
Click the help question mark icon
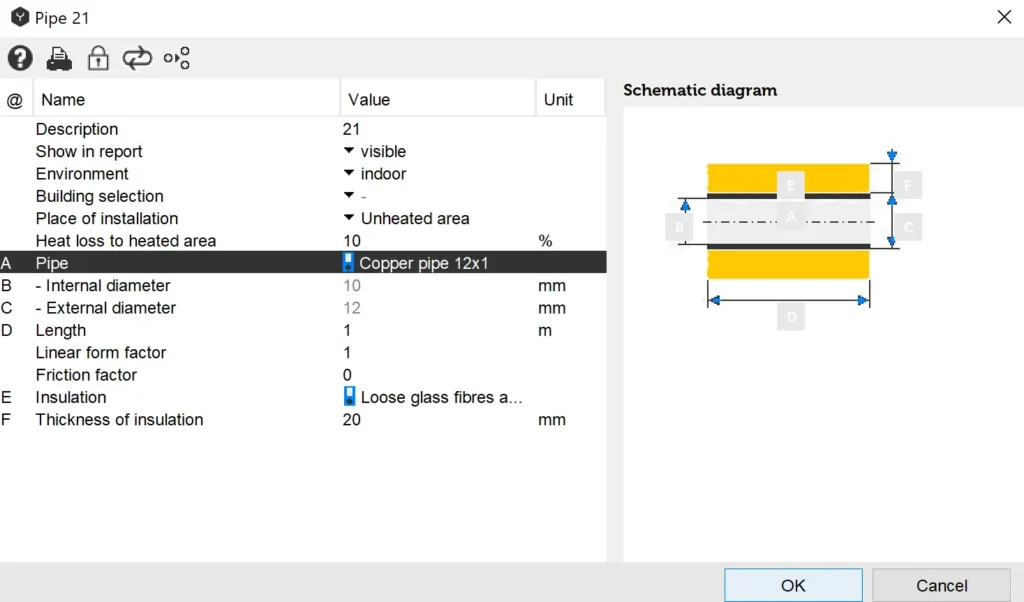pos(20,59)
